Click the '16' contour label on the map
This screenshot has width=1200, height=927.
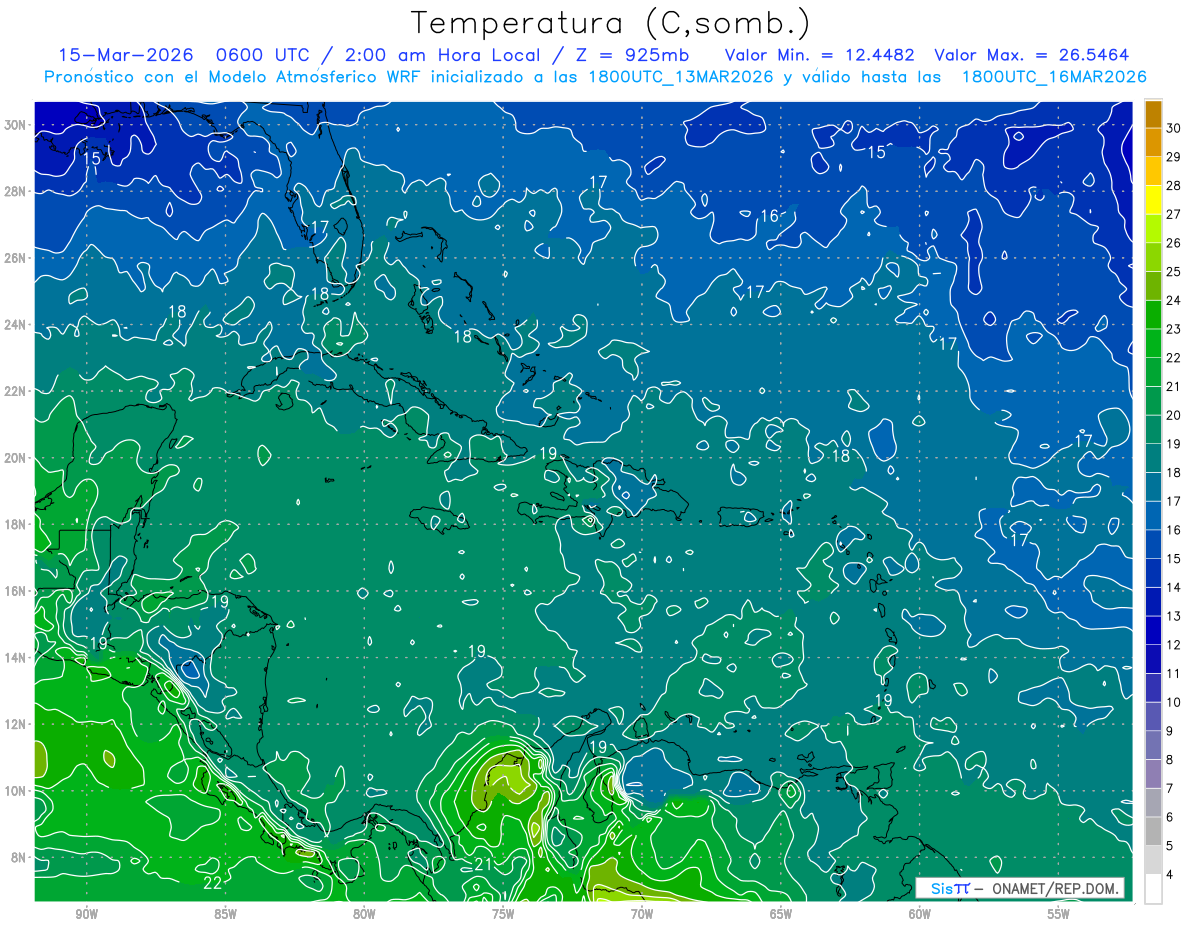[x=769, y=216]
